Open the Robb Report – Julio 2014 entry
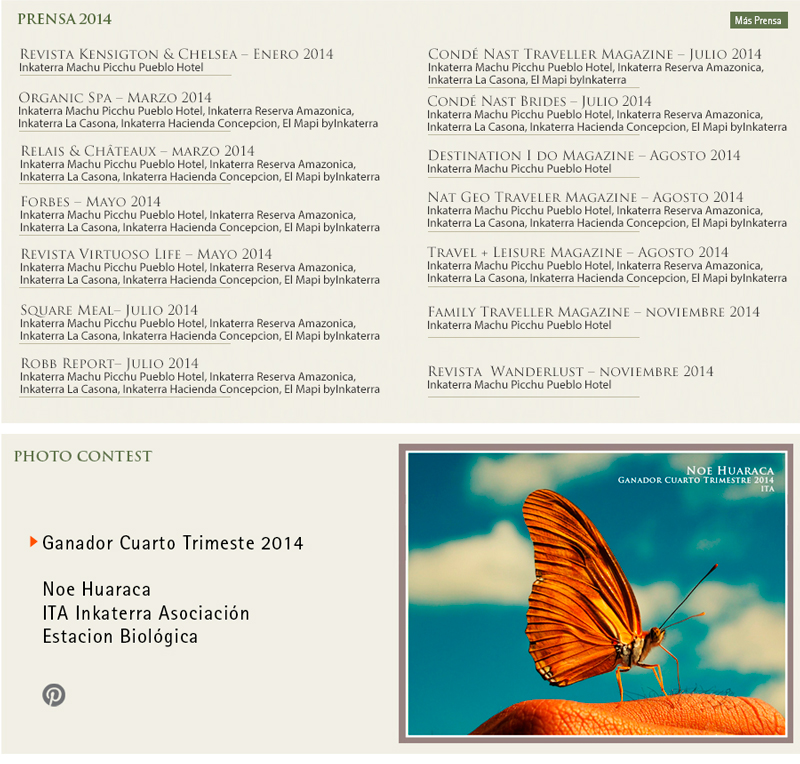Viewport: 800px width, 764px height. tap(109, 363)
